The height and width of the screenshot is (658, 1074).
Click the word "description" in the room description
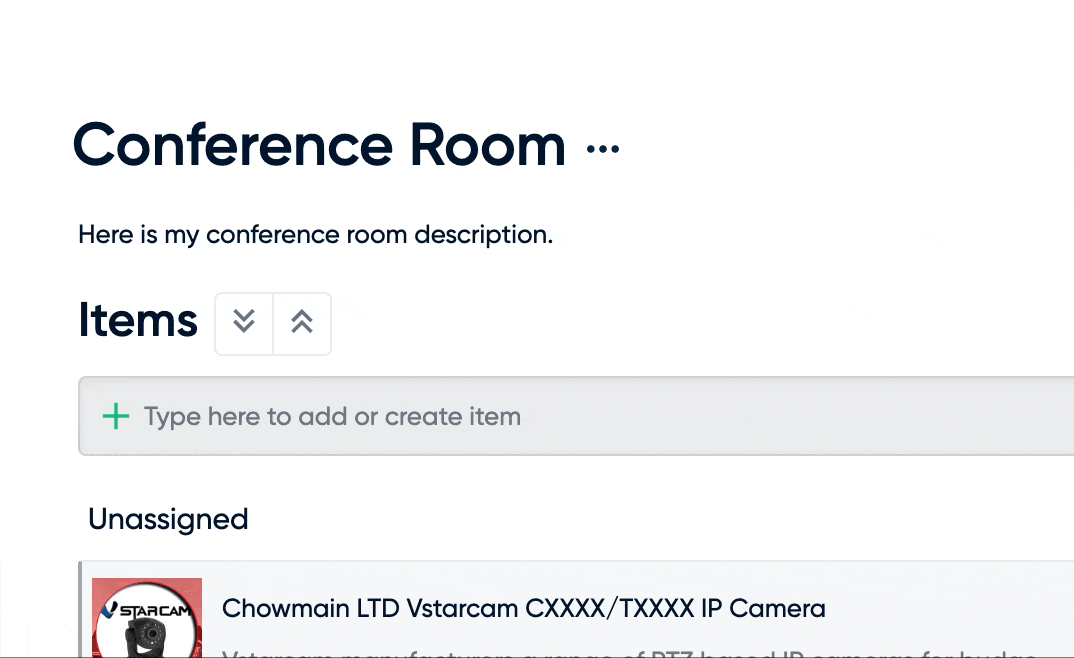pyautogui.click(x=484, y=235)
